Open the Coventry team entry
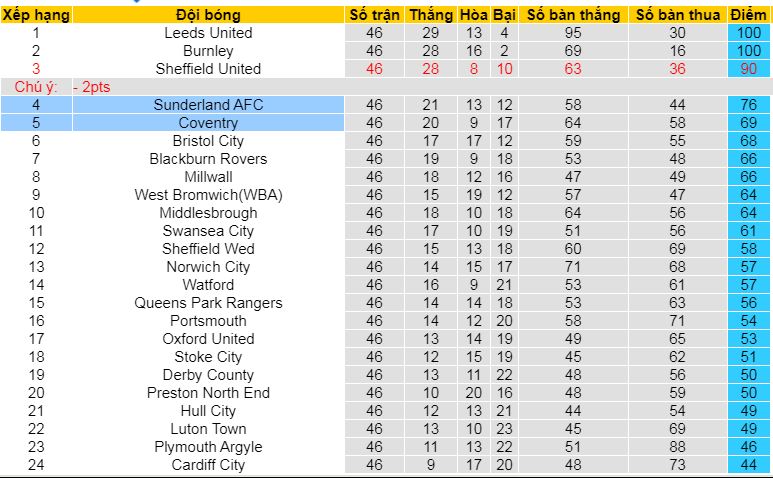This screenshot has height=478, width=773. (x=208, y=123)
